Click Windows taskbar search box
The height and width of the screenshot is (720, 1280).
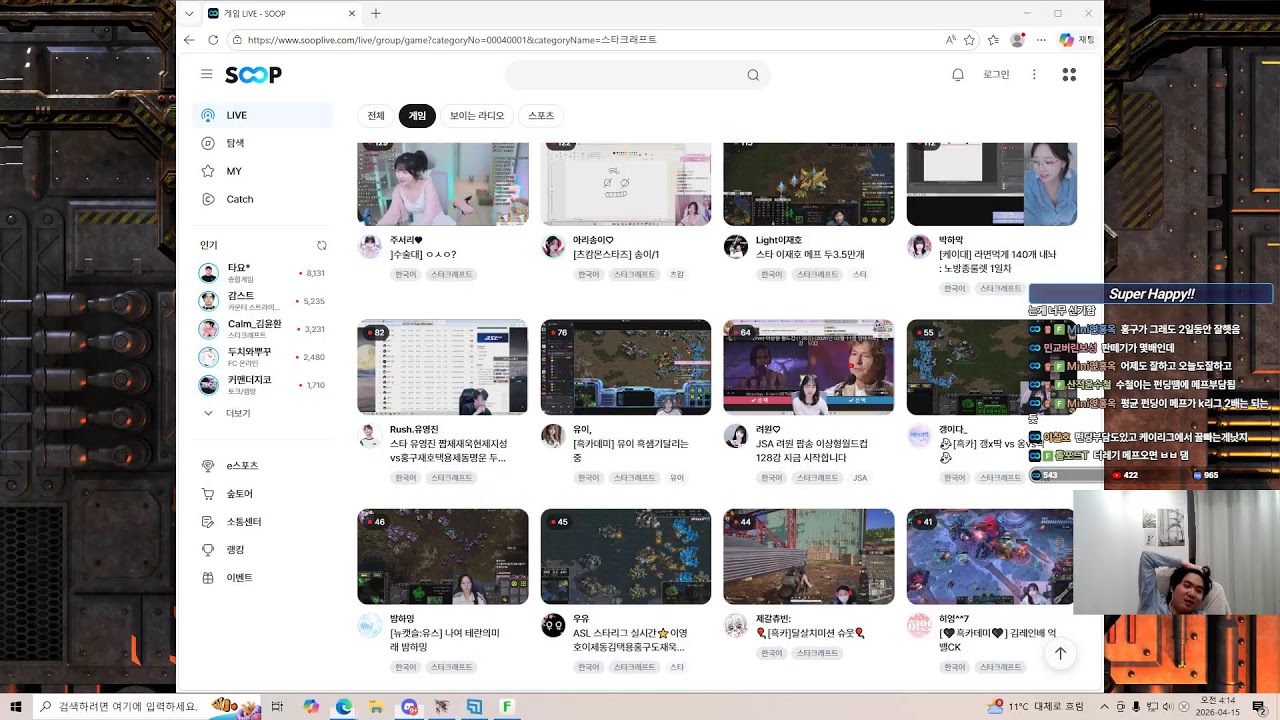[147, 707]
